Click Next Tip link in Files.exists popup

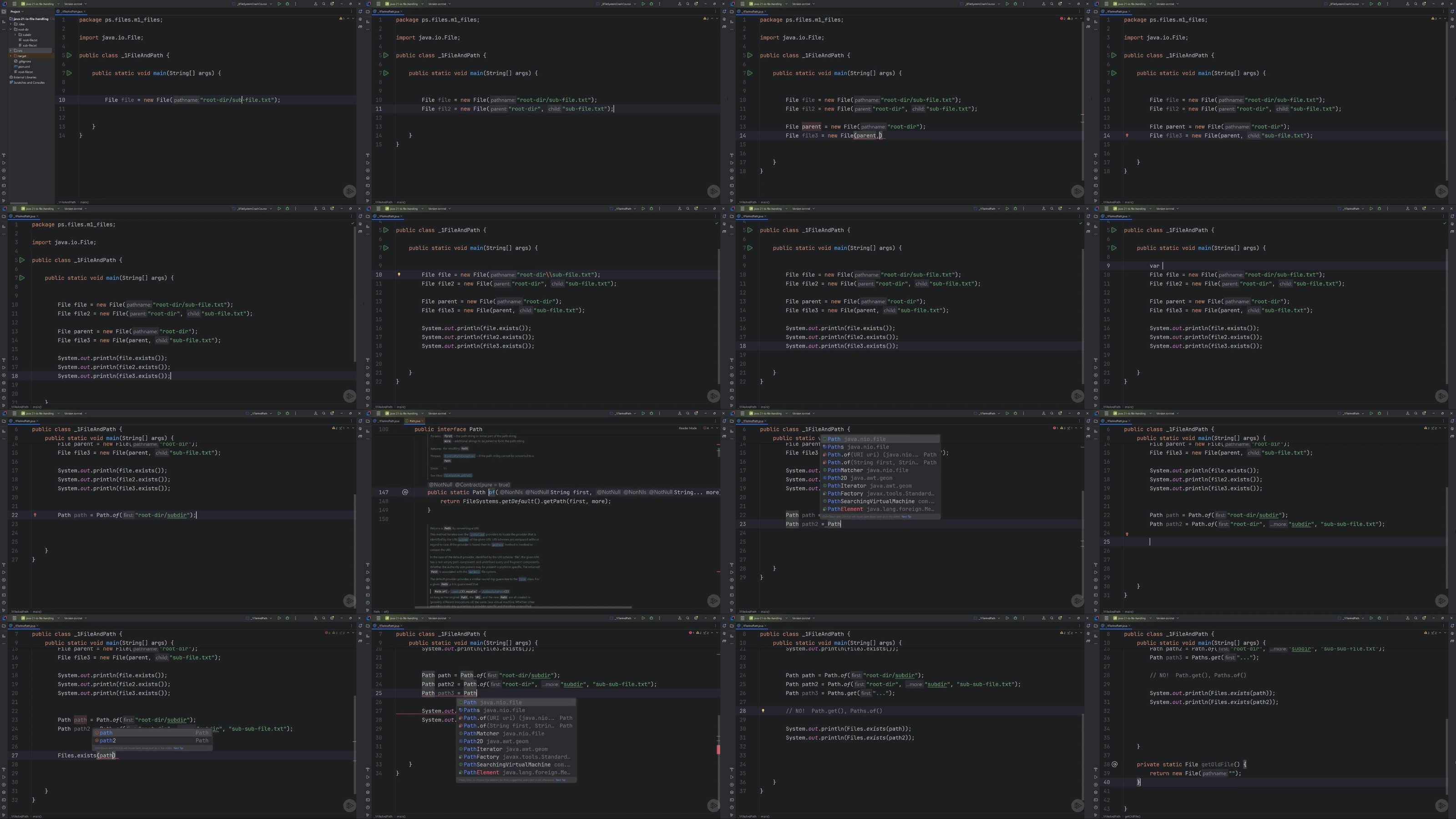(178, 748)
